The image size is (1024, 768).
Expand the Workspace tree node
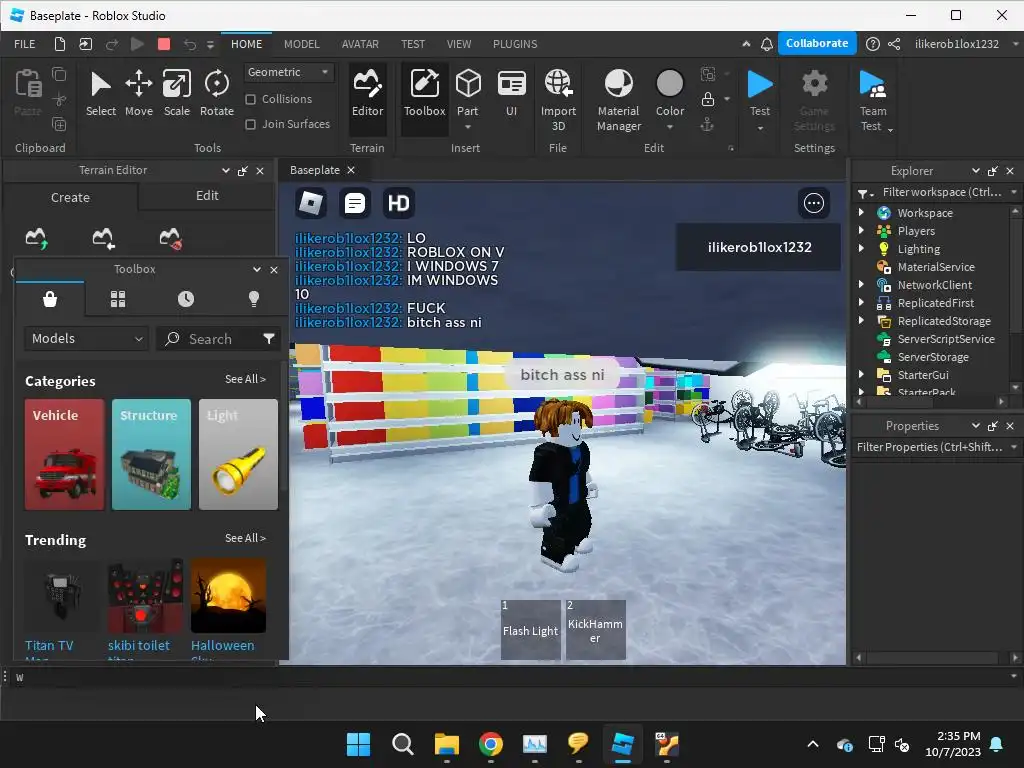pos(861,212)
